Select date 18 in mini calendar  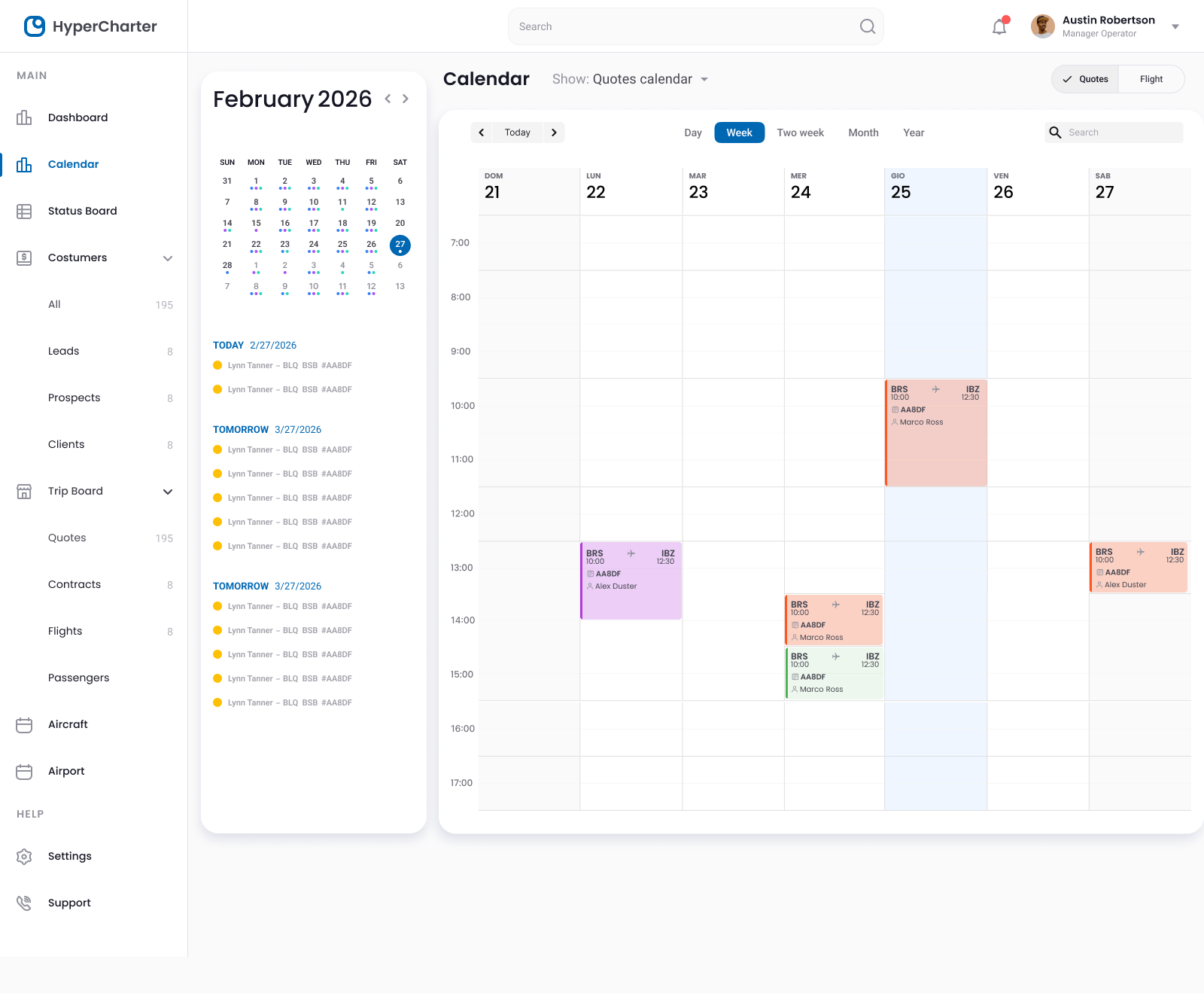click(342, 224)
